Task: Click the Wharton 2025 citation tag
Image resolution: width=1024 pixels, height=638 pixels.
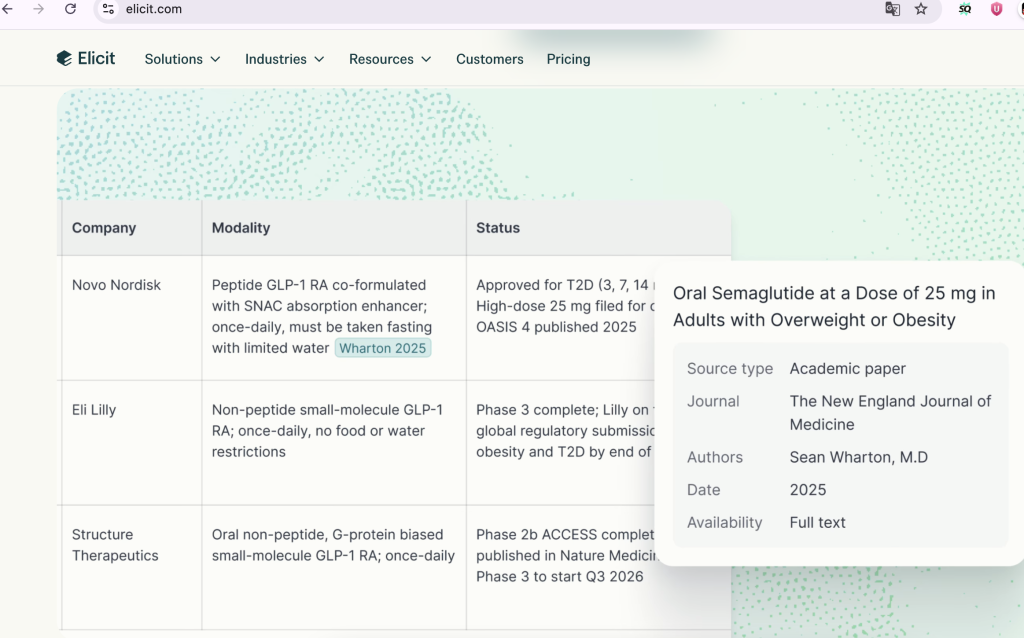Action: 383,348
